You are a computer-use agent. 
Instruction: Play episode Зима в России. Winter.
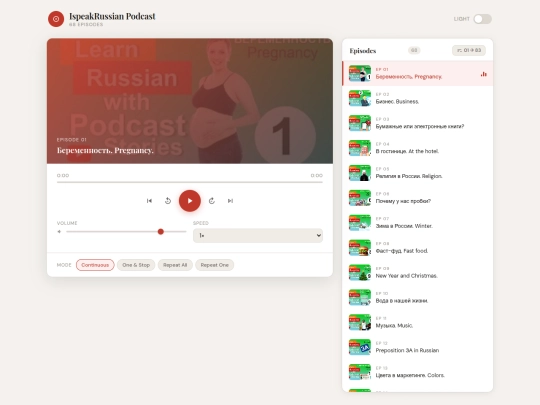point(417,223)
